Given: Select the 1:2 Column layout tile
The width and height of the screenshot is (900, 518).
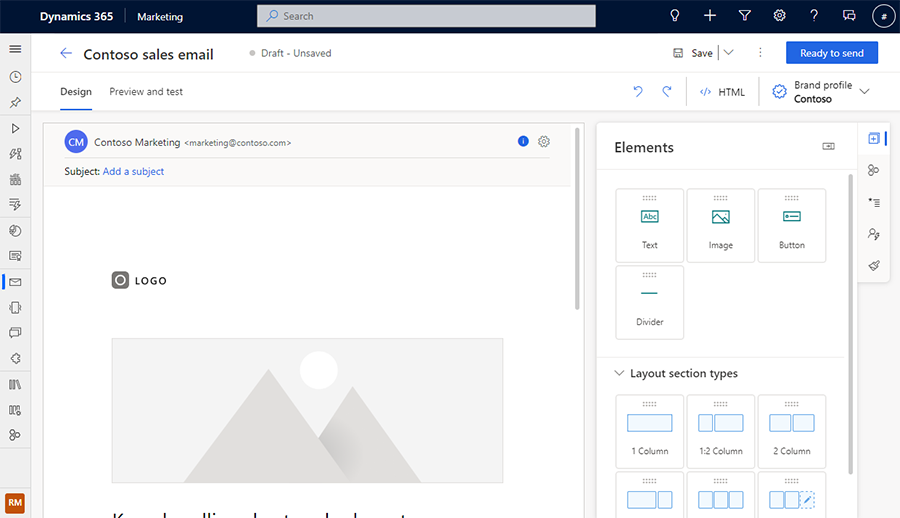Looking at the screenshot, I should pos(721,431).
